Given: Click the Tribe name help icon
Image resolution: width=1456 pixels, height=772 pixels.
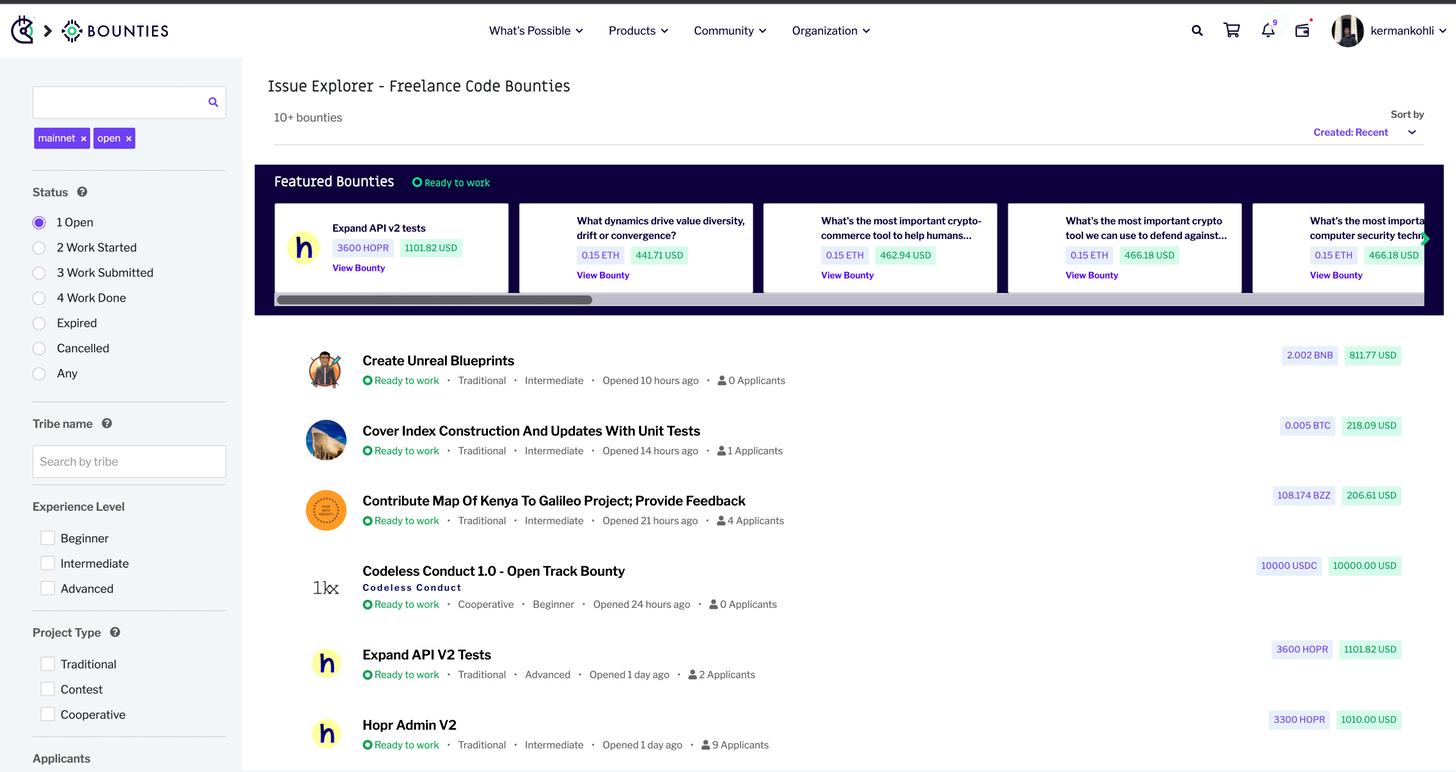Looking at the screenshot, I should pos(107,424).
